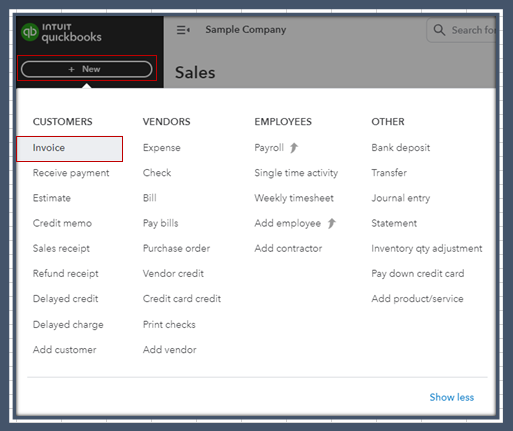This screenshot has height=431, width=513.
Task: Click the Sample Company name
Action: point(246,30)
